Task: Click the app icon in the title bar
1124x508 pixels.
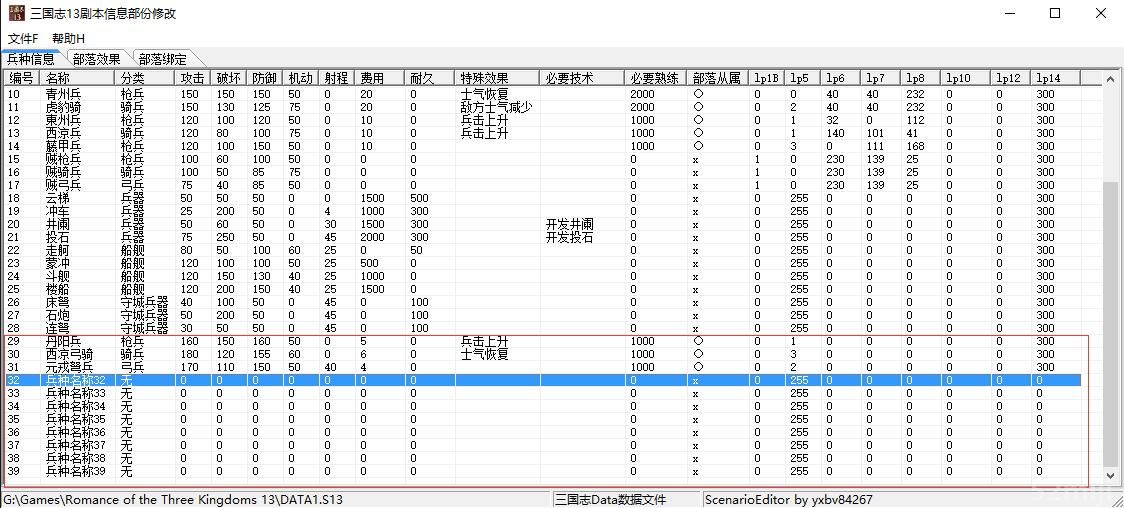Action: click(16, 14)
